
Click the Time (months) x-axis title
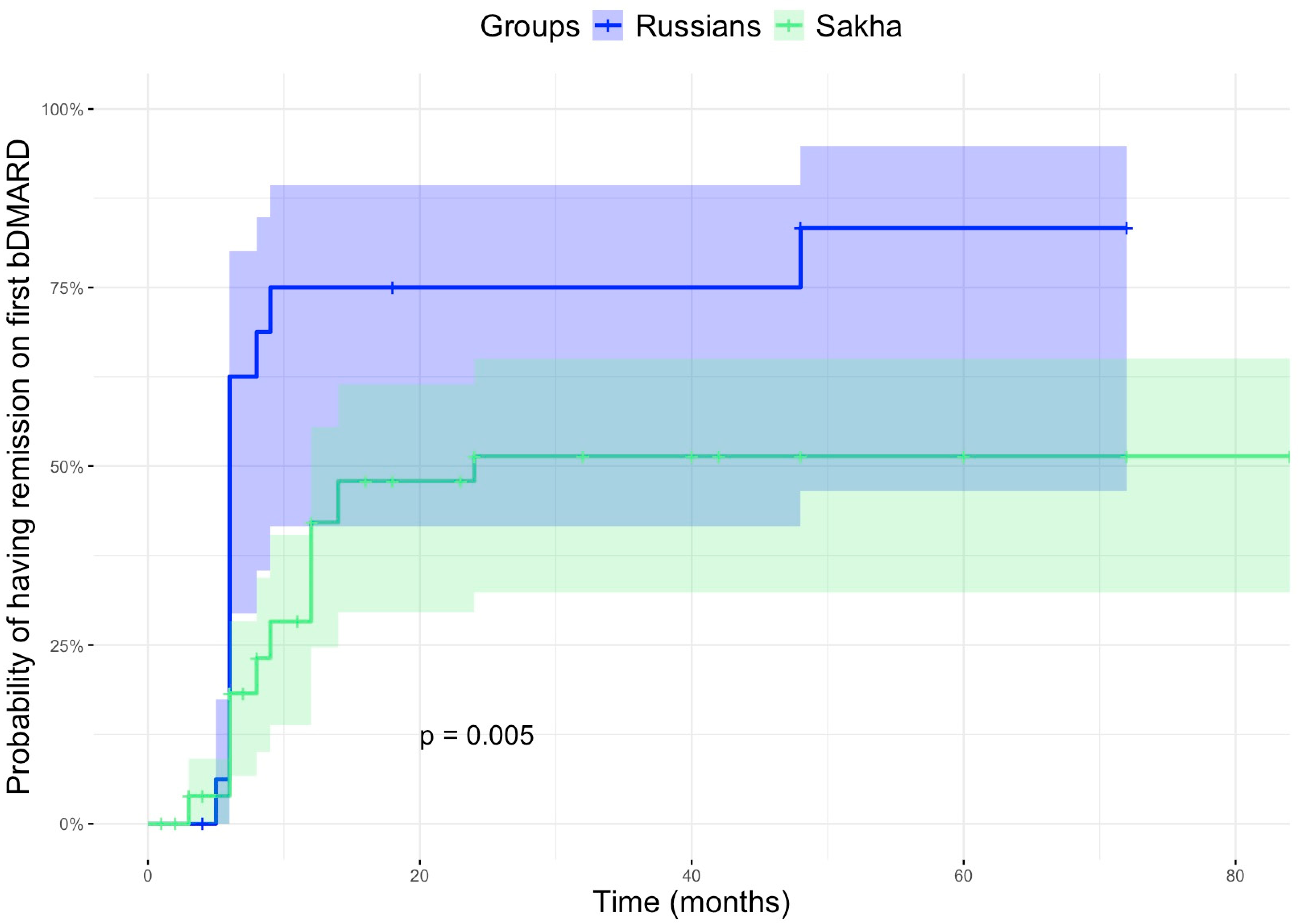[691, 902]
